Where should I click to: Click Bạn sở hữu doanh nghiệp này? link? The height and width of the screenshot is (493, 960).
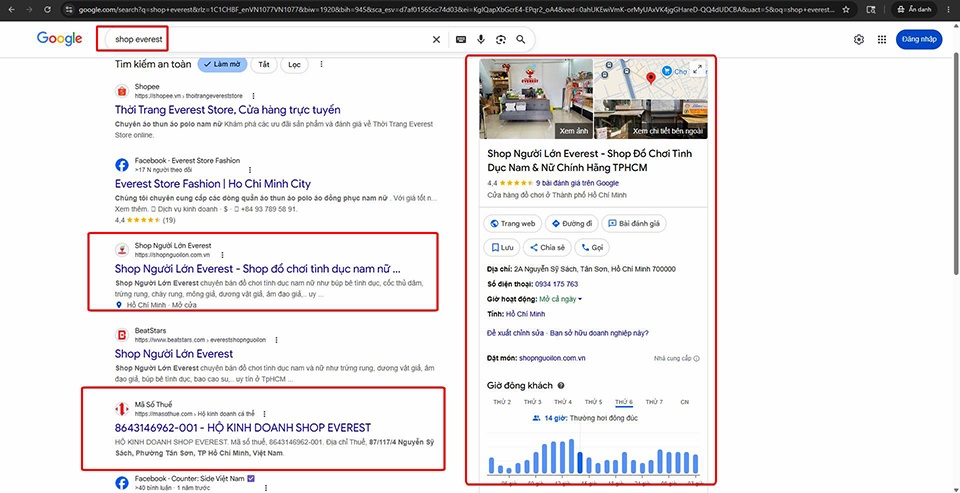pyautogui.click(x=599, y=333)
